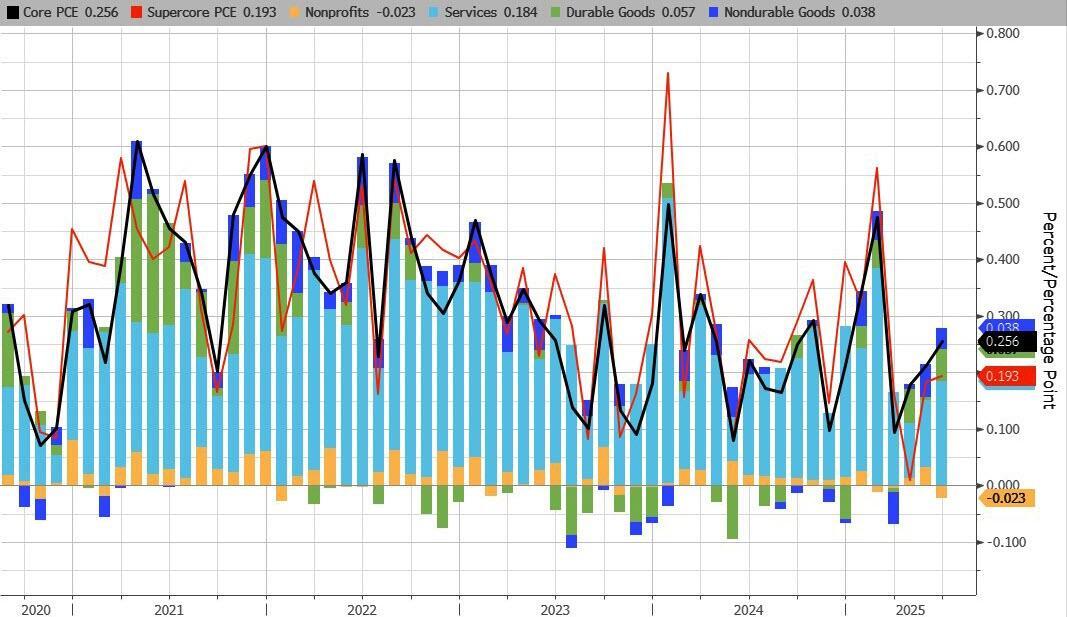Click the red Supercore PCE legend swatch

pos(136,13)
